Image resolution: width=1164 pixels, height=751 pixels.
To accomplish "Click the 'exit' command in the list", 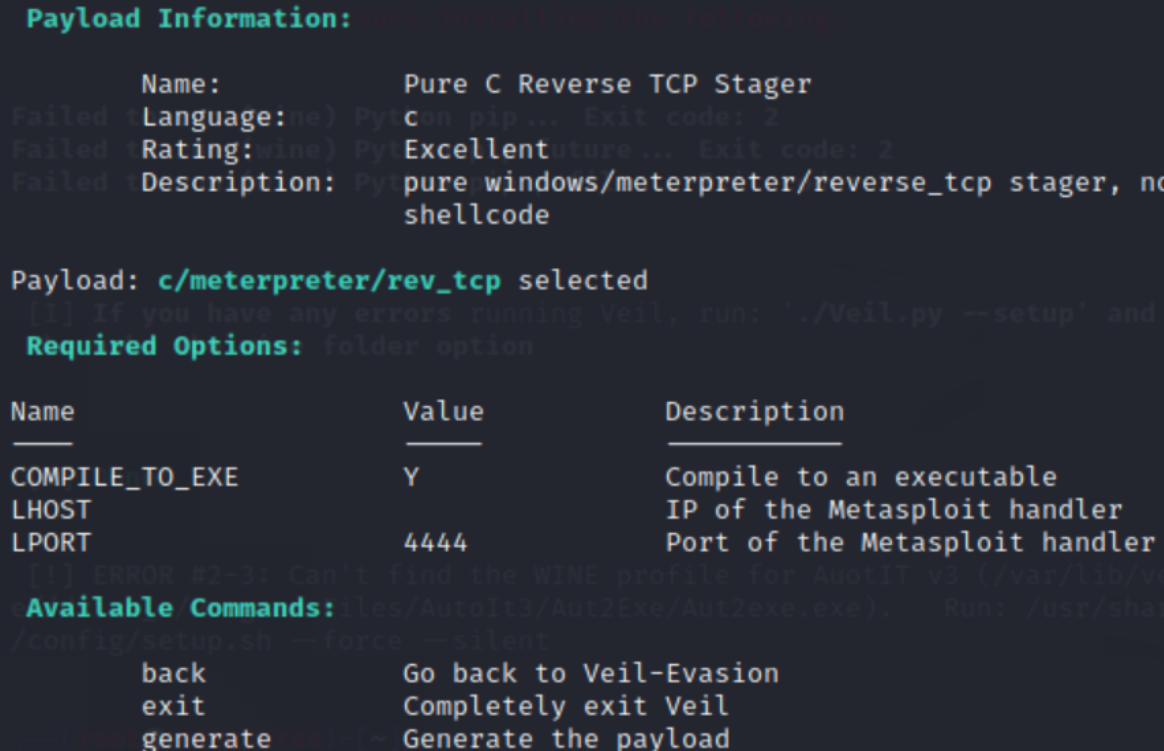I will (173, 706).
